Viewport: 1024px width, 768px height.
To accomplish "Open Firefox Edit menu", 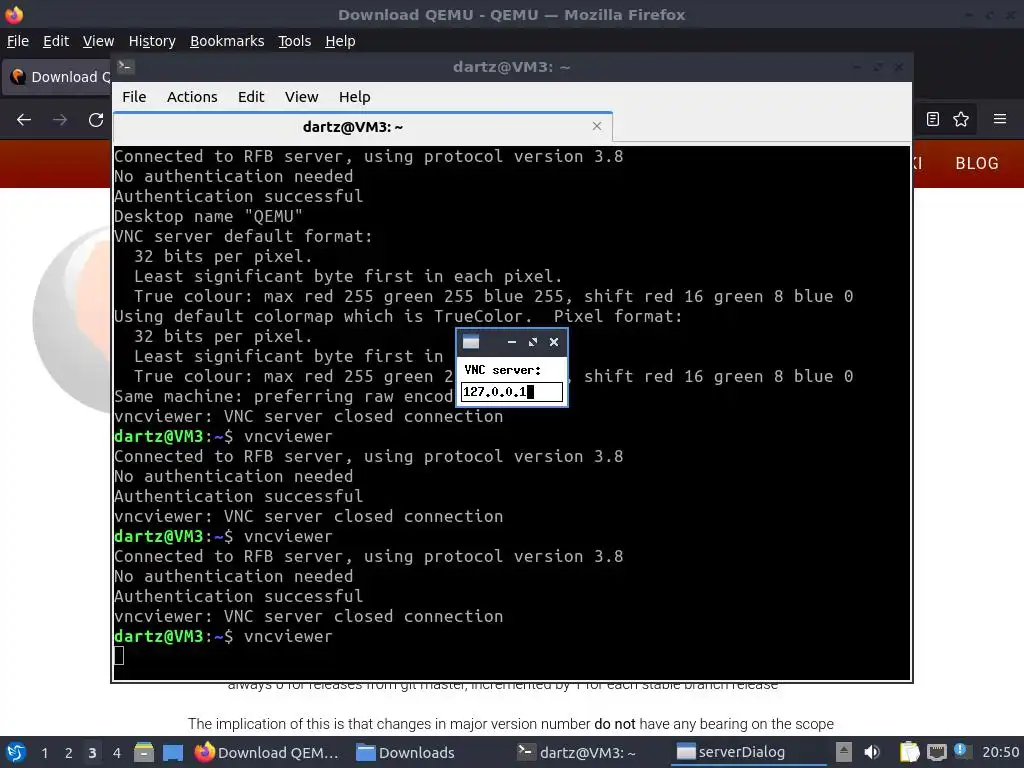I will coord(56,41).
